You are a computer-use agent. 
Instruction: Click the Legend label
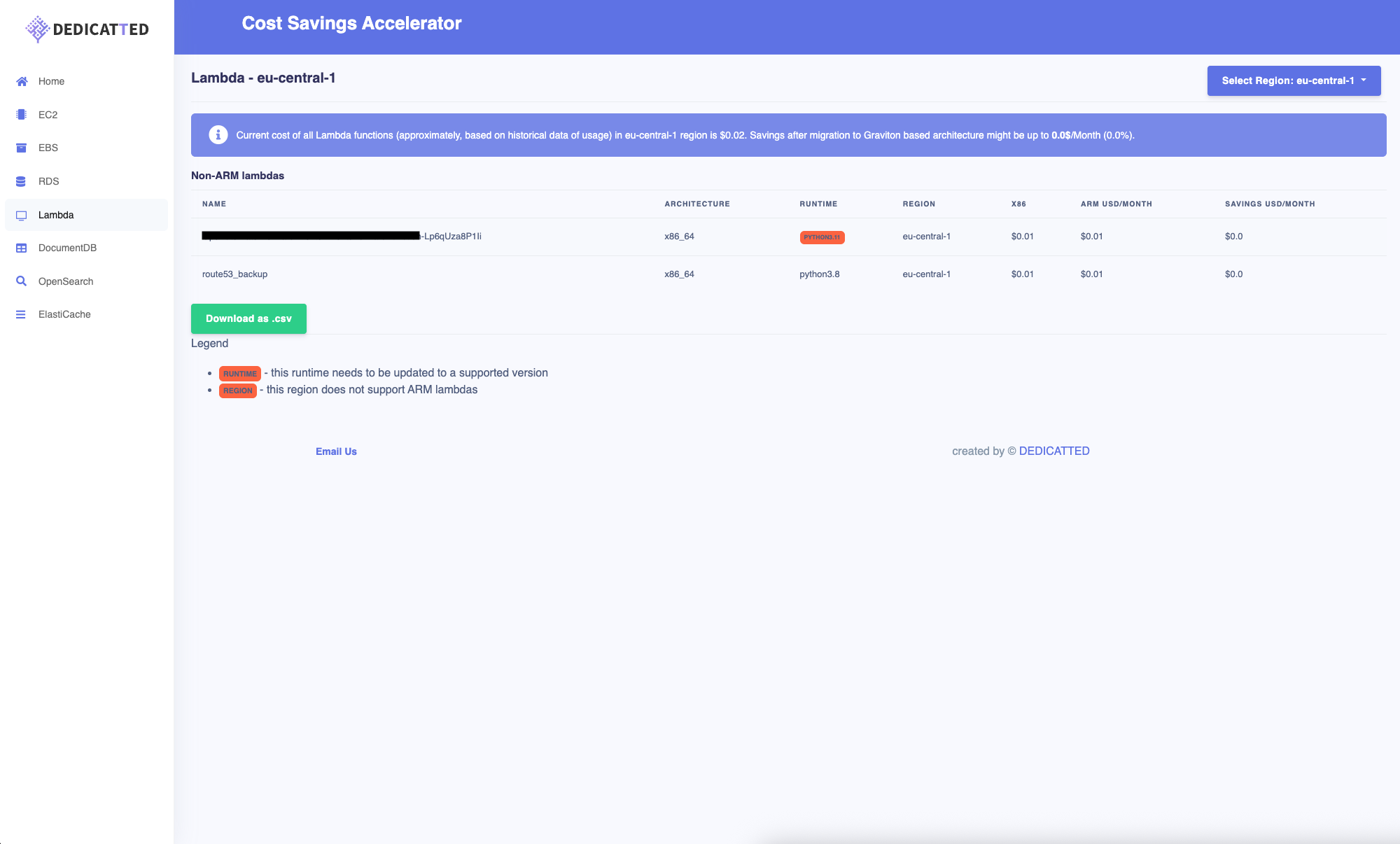coord(209,344)
